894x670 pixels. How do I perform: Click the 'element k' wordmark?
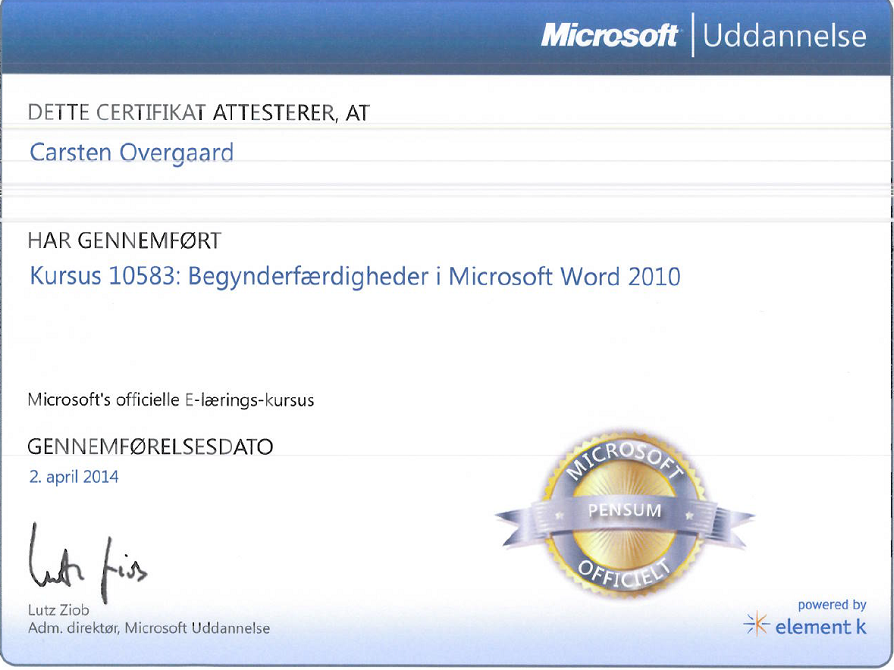821,627
